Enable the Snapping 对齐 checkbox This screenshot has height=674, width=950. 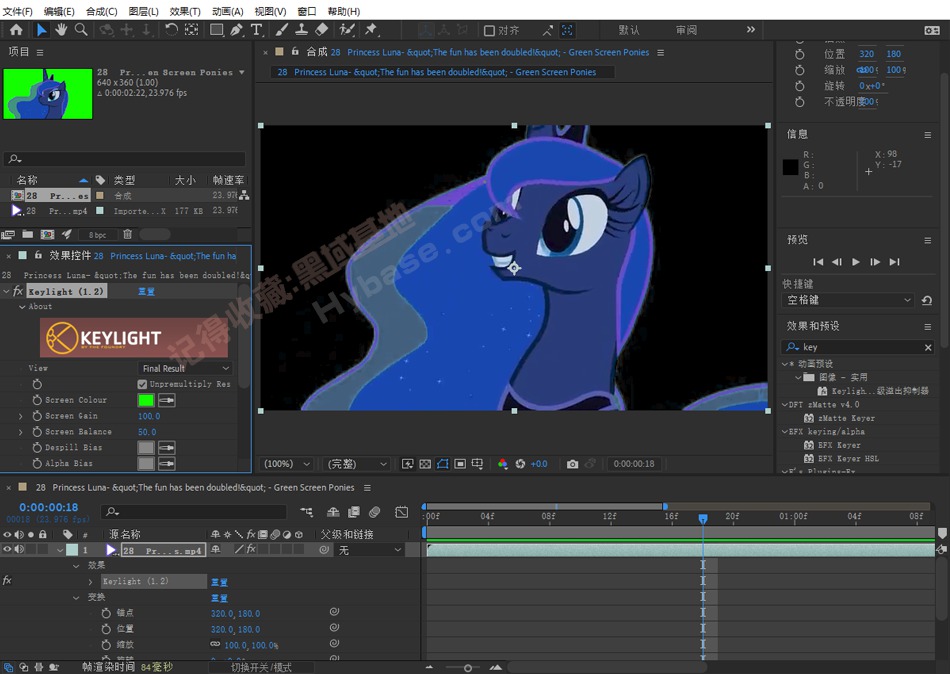[x=489, y=30]
